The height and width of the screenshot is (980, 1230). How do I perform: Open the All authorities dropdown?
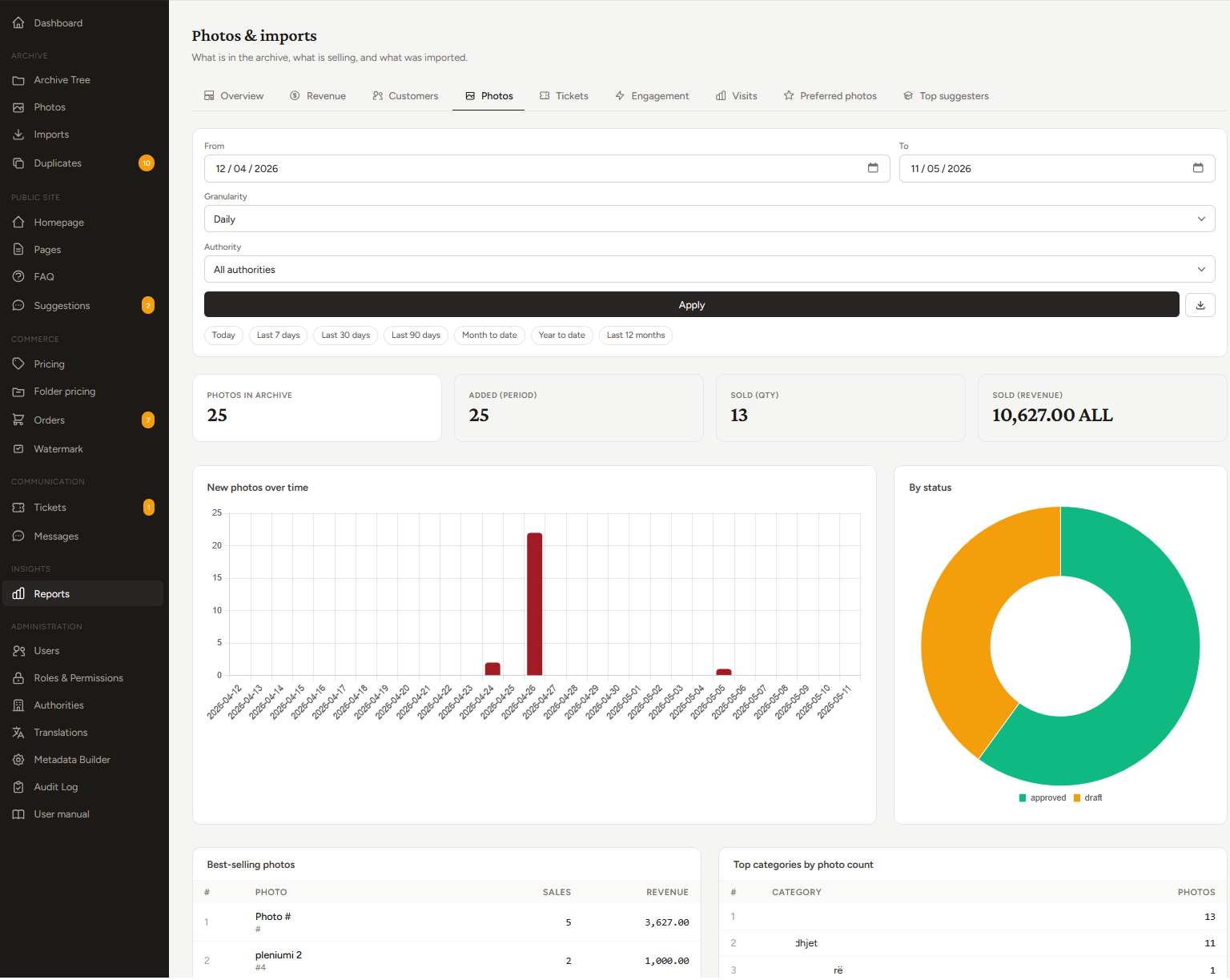709,270
